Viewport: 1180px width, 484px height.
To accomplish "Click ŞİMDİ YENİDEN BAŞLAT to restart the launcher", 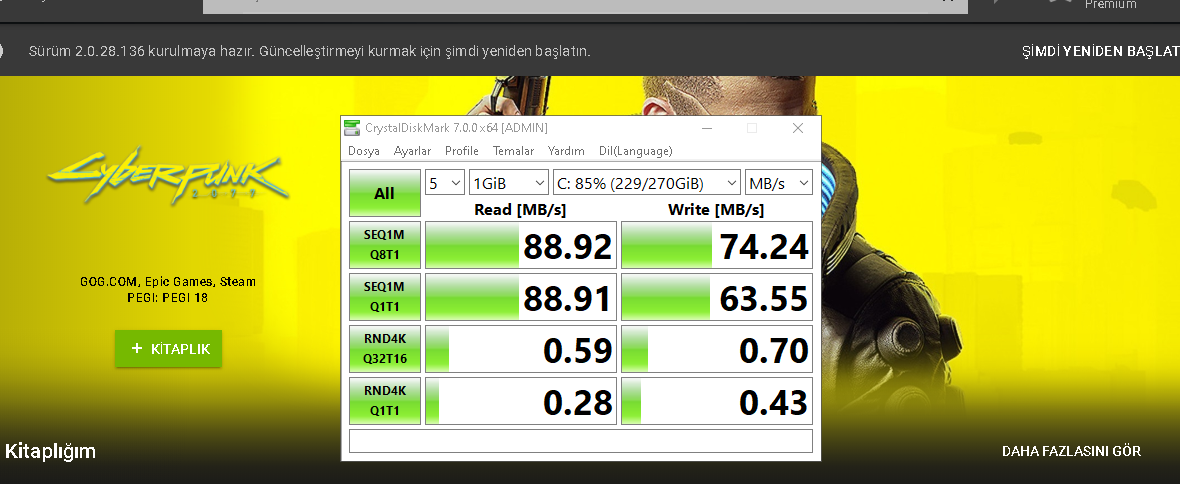I will 1100,51.
